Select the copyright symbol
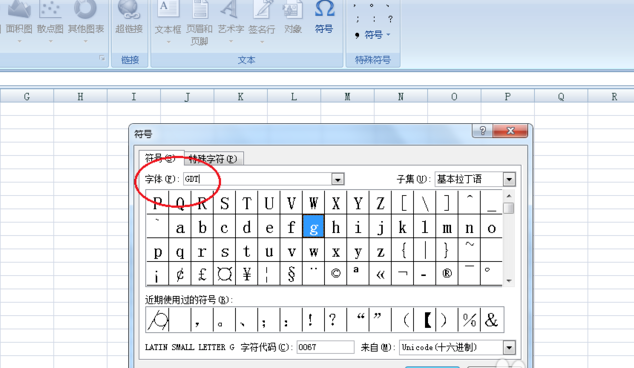The width and height of the screenshot is (634, 368). pos(336,274)
